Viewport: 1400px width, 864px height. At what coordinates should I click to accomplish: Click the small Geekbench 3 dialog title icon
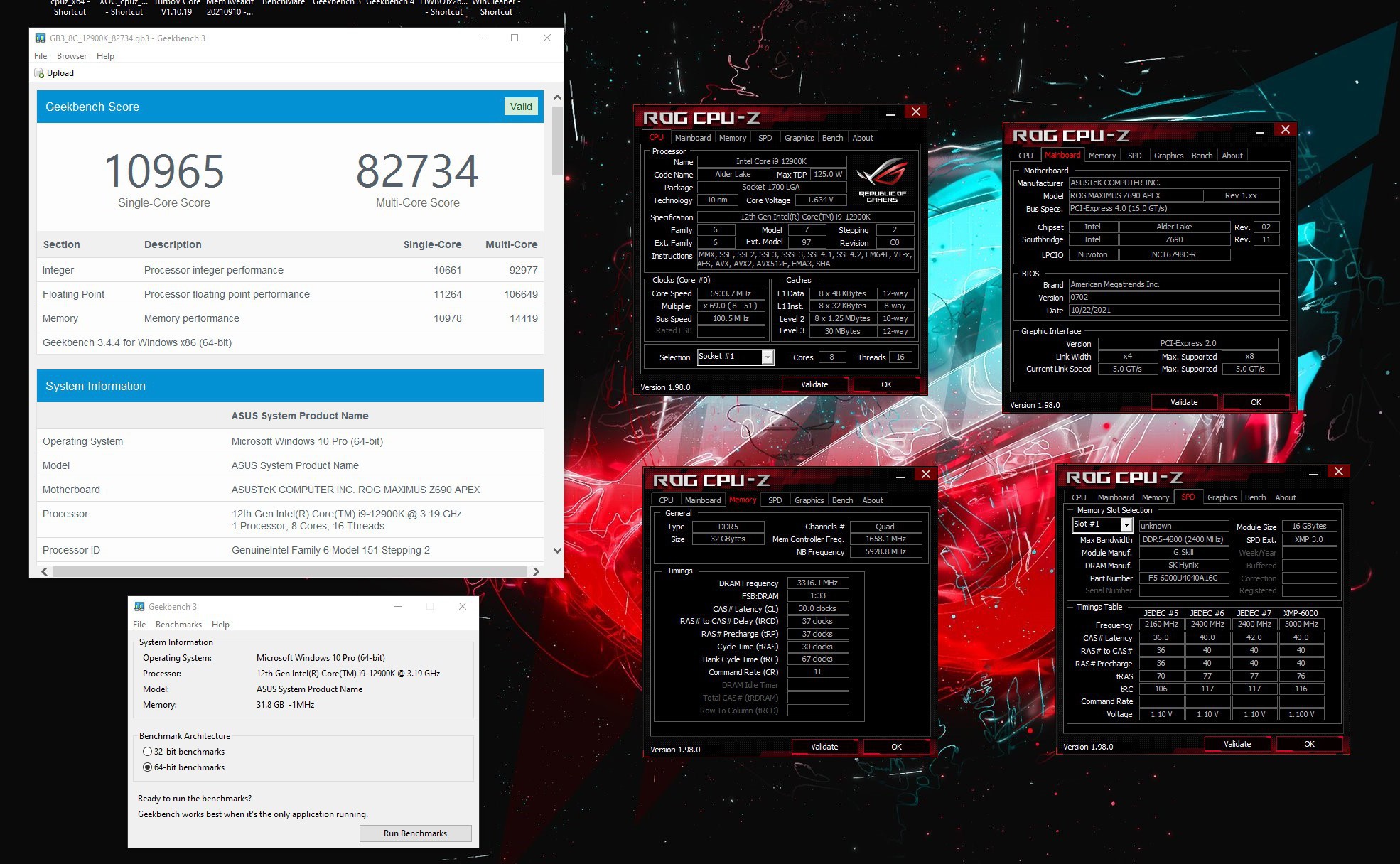pos(139,606)
